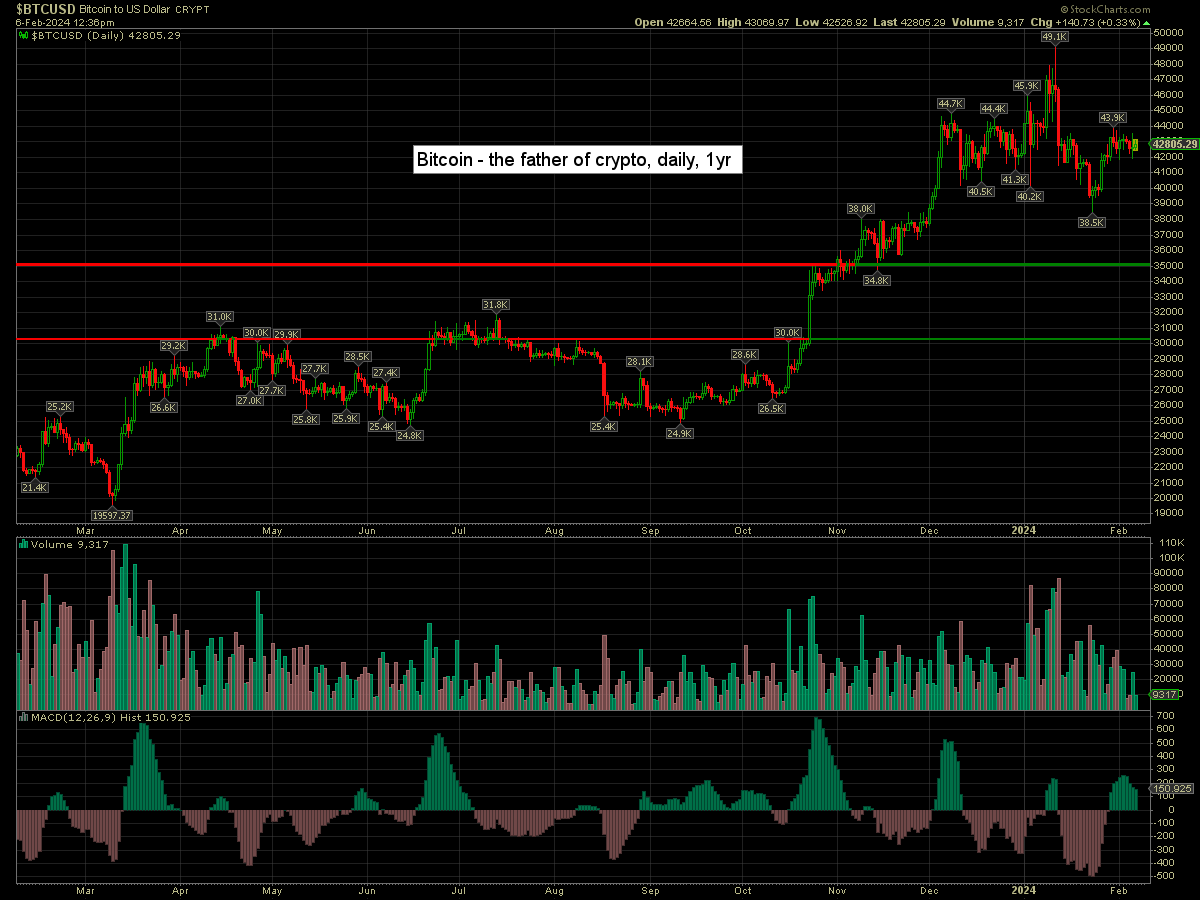
Task: Click the 24.9K September low label
Action: [679, 433]
